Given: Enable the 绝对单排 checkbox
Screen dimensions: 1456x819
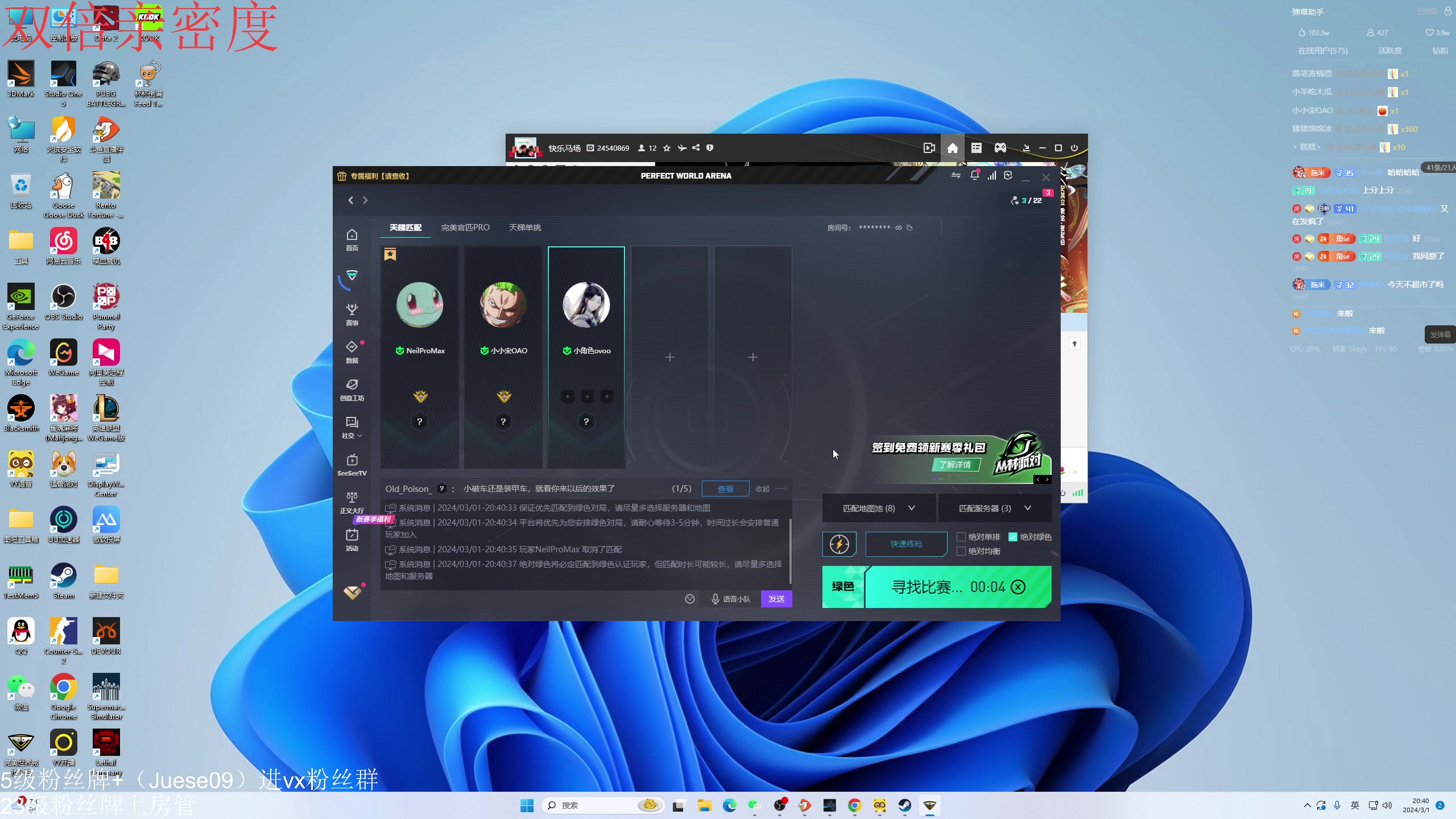Looking at the screenshot, I should coord(961,537).
